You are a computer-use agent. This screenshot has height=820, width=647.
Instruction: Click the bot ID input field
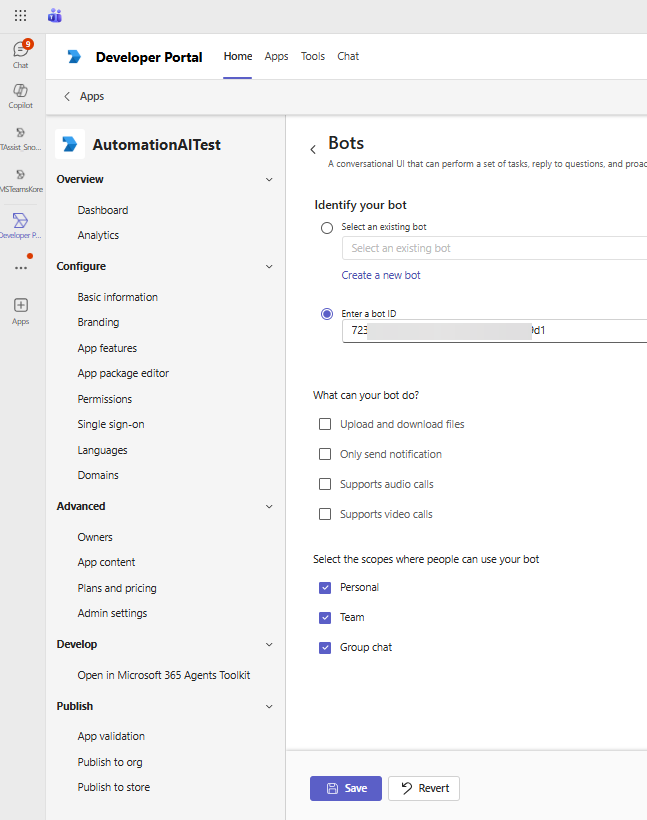pos(494,330)
